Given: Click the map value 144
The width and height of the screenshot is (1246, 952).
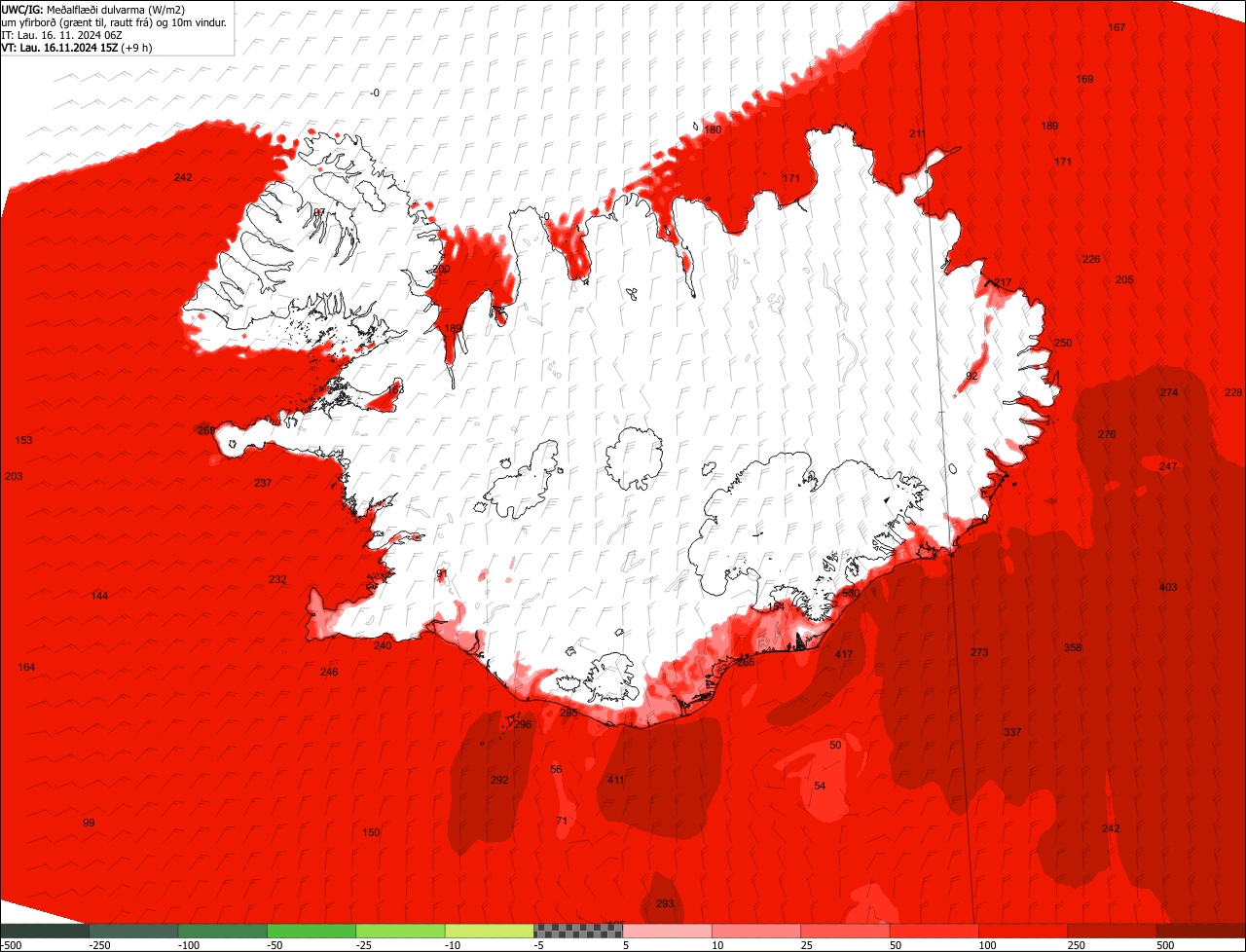Looking at the screenshot, I should (99, 596).
